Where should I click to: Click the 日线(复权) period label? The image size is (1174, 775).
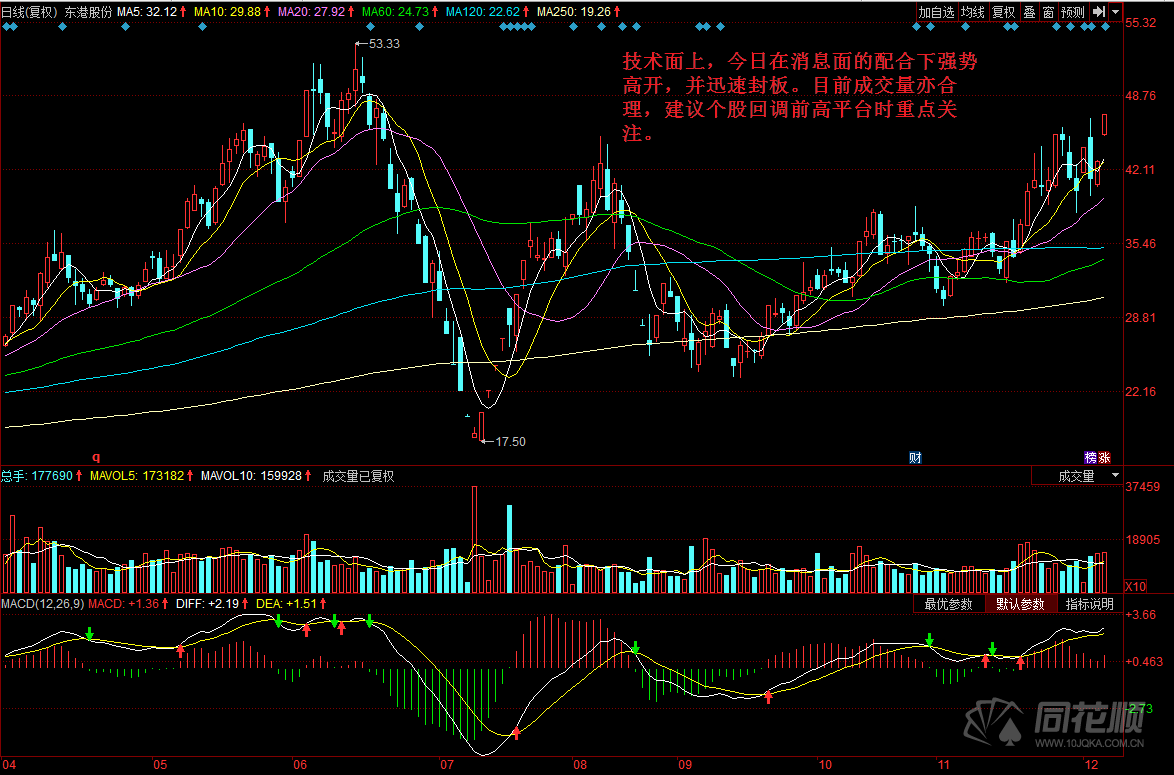point(30,12)
